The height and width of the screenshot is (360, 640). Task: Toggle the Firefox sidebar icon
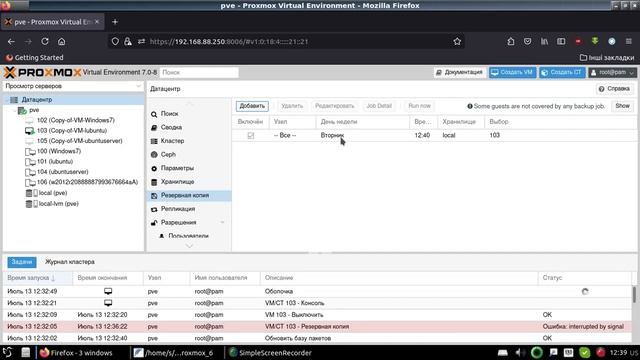tap(561, 42)
